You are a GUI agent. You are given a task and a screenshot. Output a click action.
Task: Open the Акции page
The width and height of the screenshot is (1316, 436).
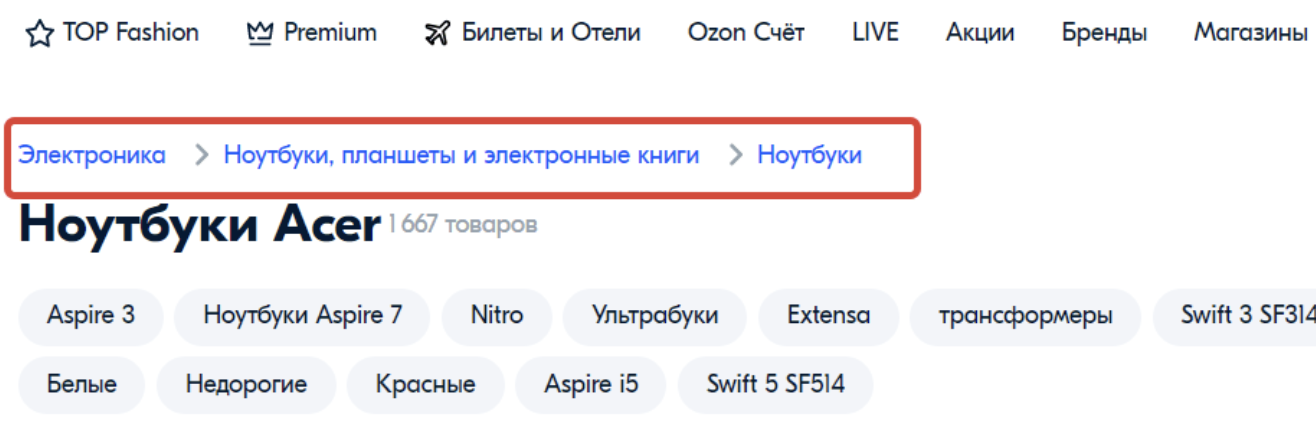[980, 33]
